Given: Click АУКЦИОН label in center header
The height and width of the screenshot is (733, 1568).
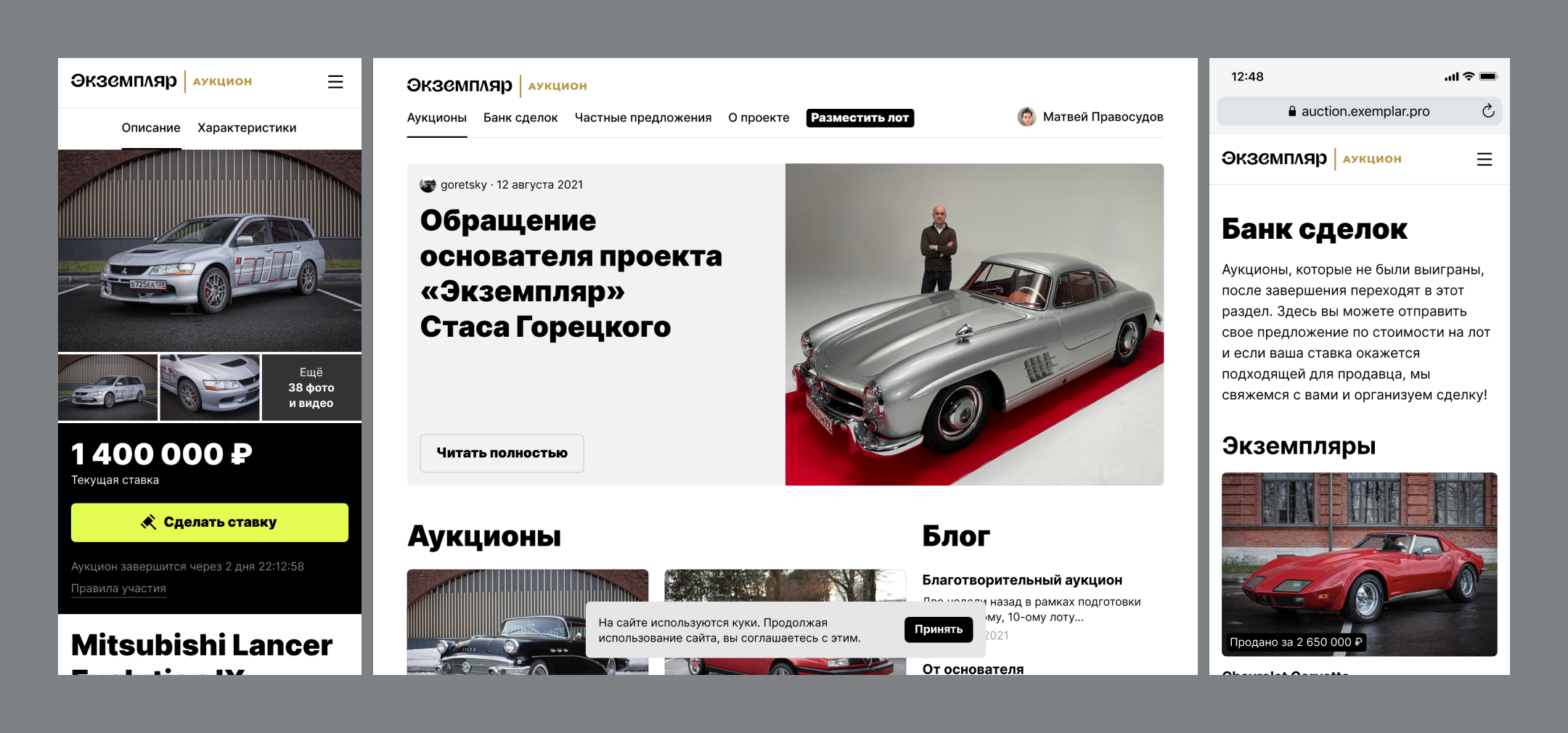Looking at the screenshot, I should coord(558,86).
